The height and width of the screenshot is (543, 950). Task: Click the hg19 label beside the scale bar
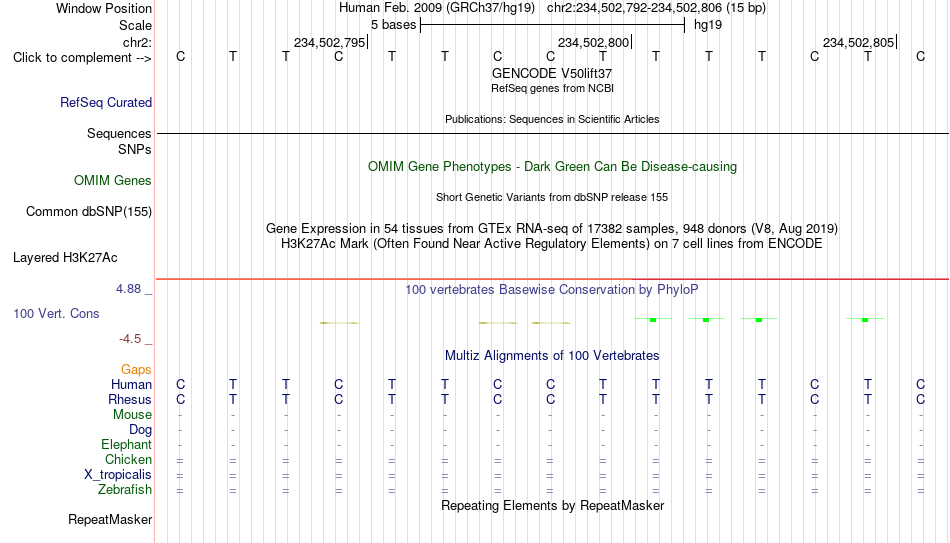pyautogui.click(x=708, y=25)
